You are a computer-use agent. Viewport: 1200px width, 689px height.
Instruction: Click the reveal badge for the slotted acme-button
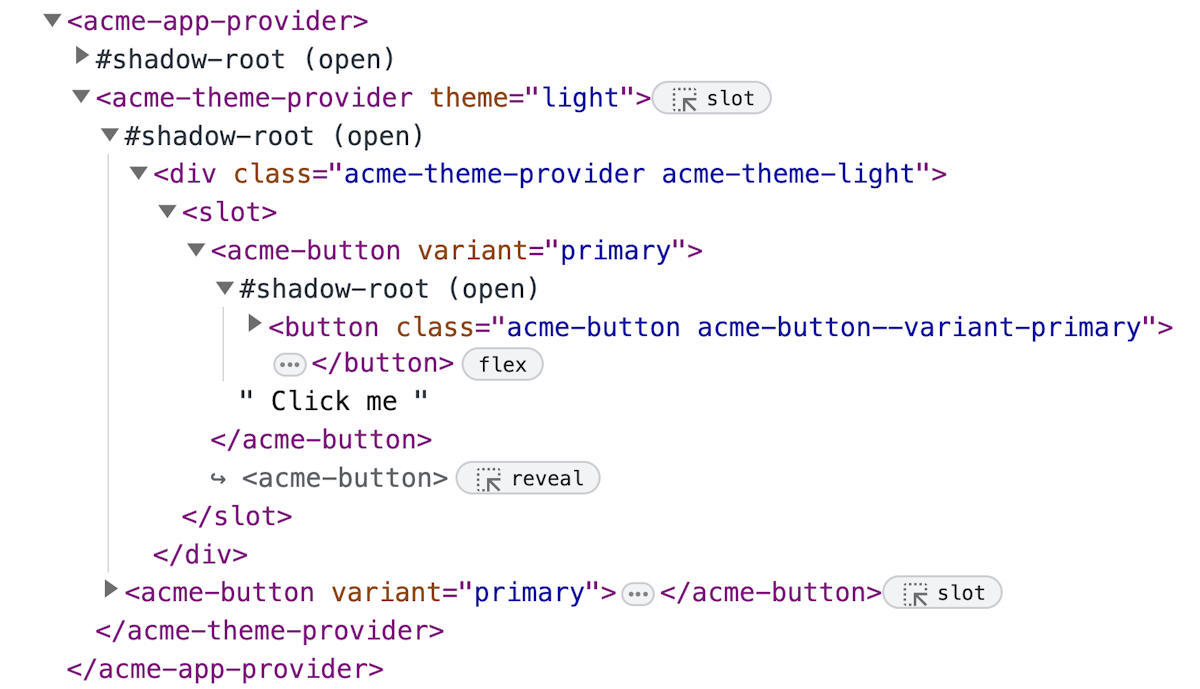528,478
